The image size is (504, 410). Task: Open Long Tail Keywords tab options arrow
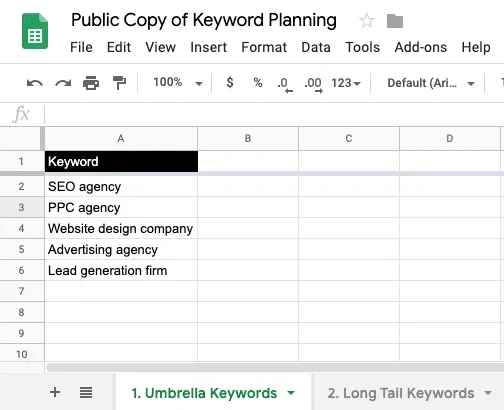(x=488, y=393)
